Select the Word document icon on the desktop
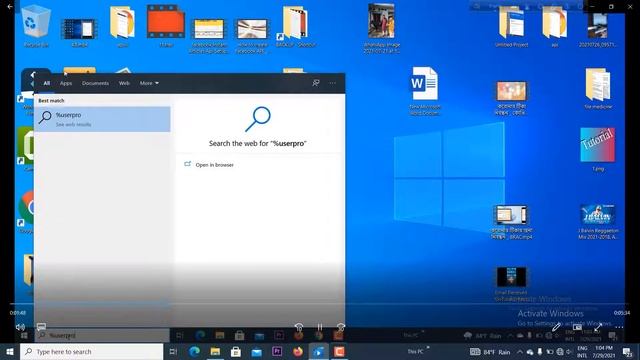640x360 pixels. (424, 91)
